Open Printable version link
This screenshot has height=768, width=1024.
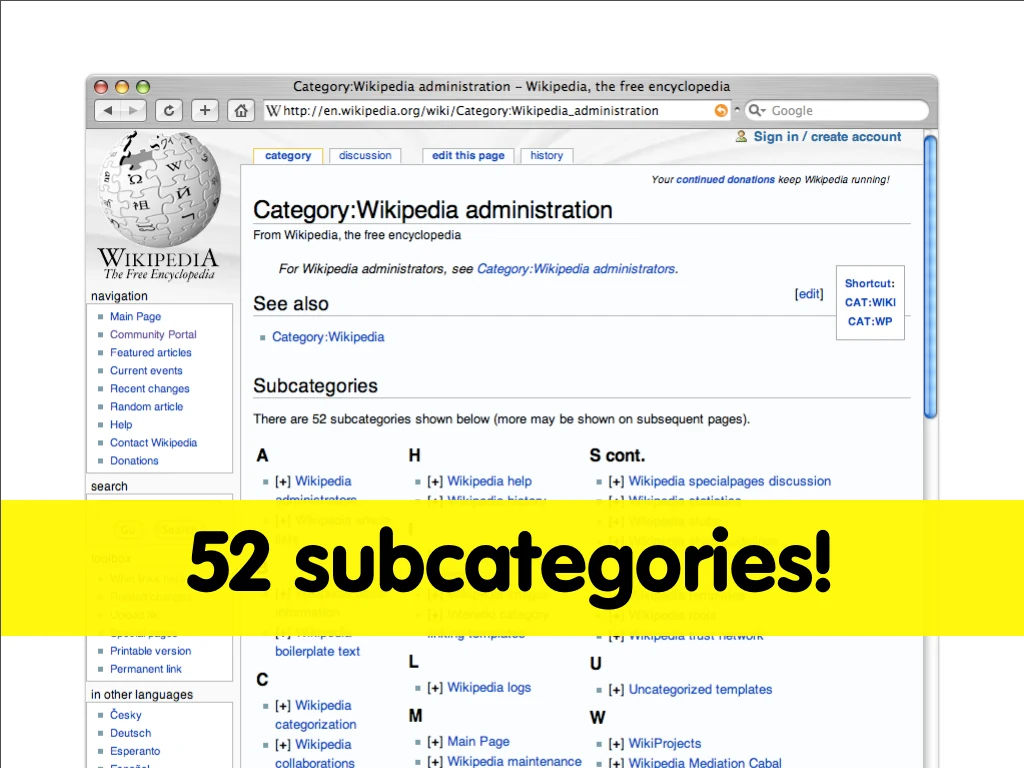click(150, 651)
